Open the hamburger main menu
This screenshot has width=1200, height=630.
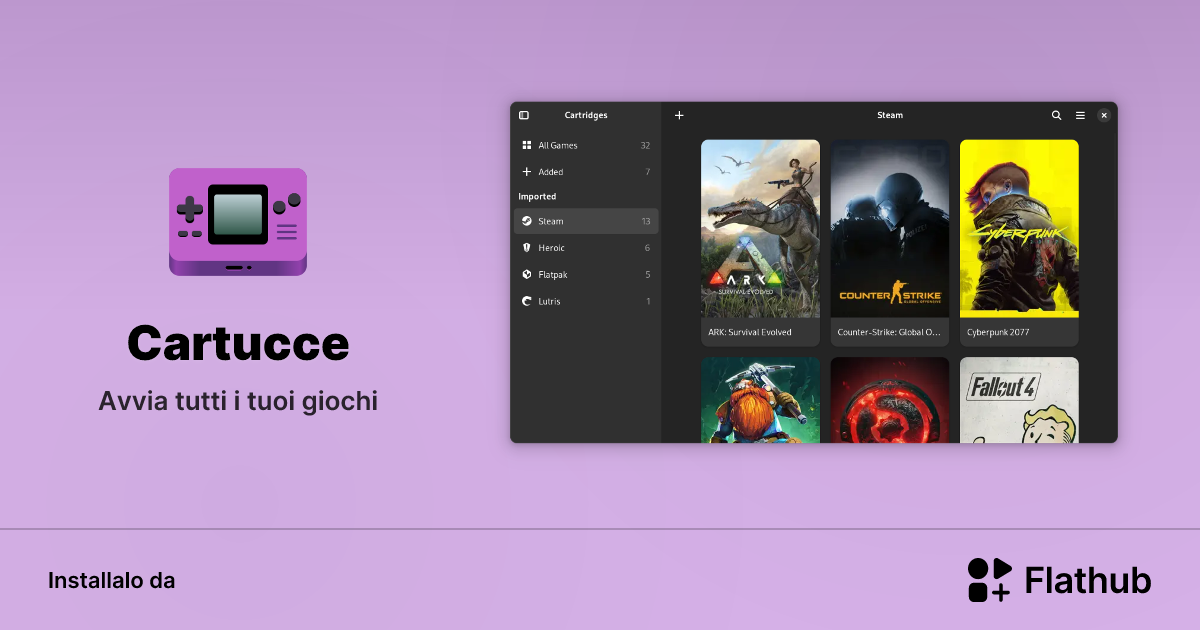[1080, 115]
